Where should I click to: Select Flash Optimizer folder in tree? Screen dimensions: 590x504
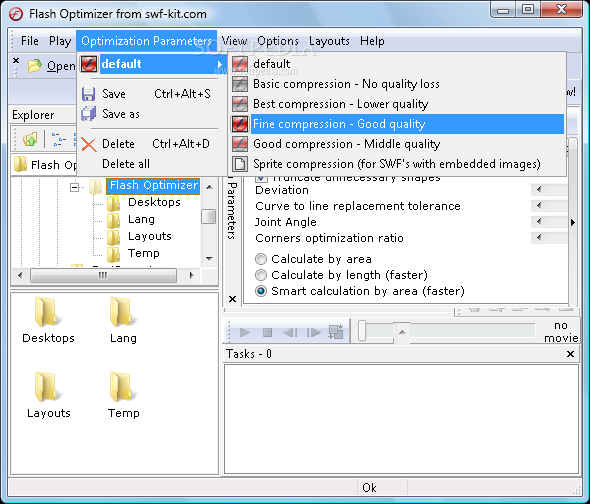tap(153, 185)
